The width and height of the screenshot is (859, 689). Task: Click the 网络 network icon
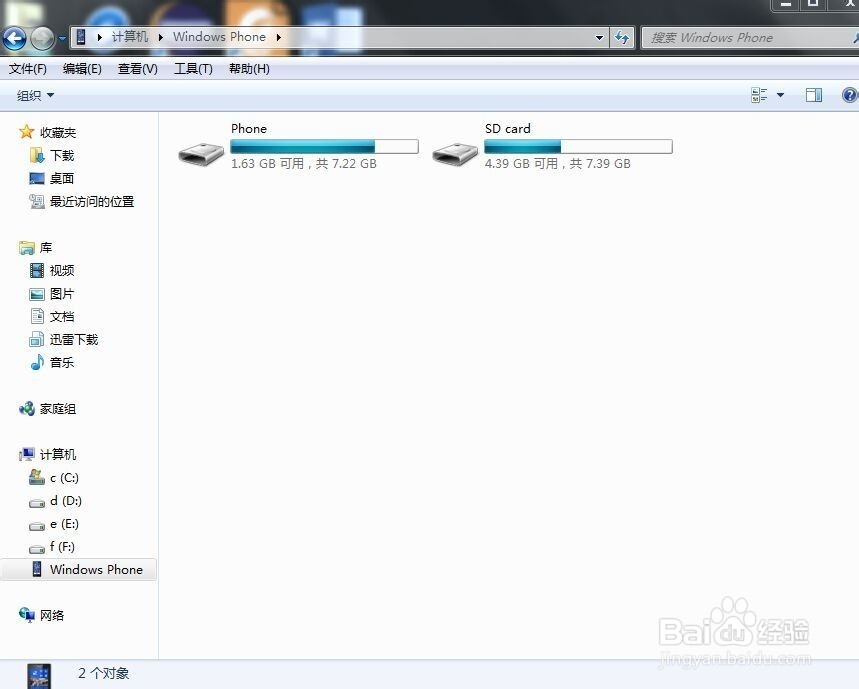click(26, 615)
